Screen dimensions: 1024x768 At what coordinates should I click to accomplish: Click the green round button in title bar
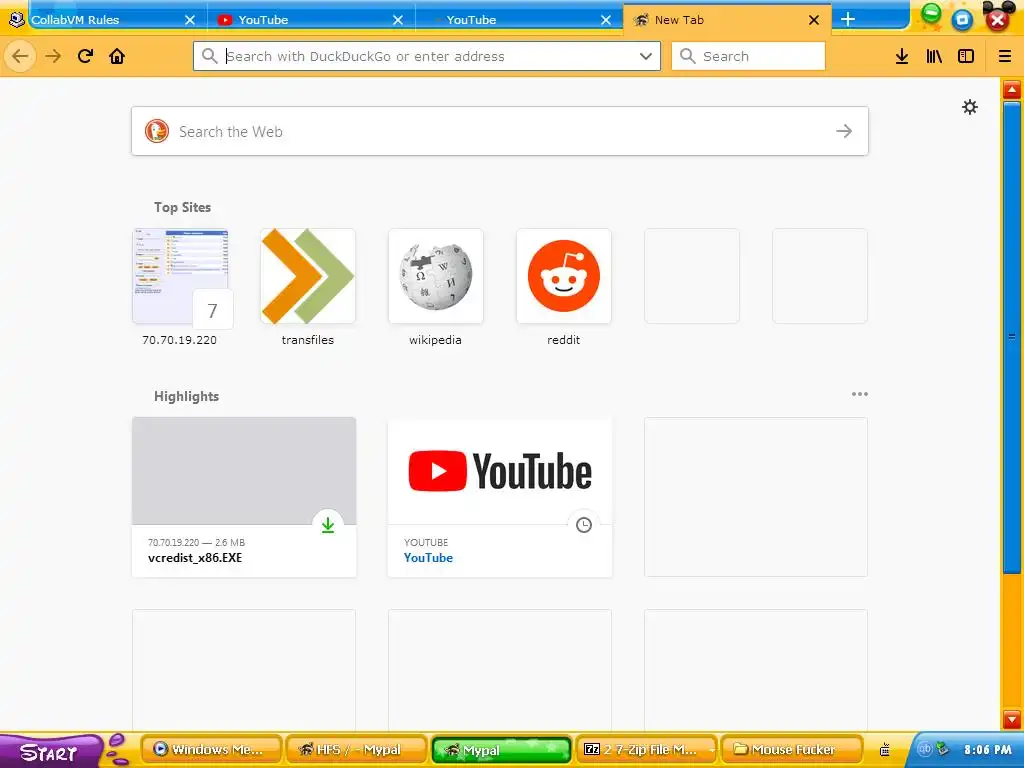tap(931, 12)
